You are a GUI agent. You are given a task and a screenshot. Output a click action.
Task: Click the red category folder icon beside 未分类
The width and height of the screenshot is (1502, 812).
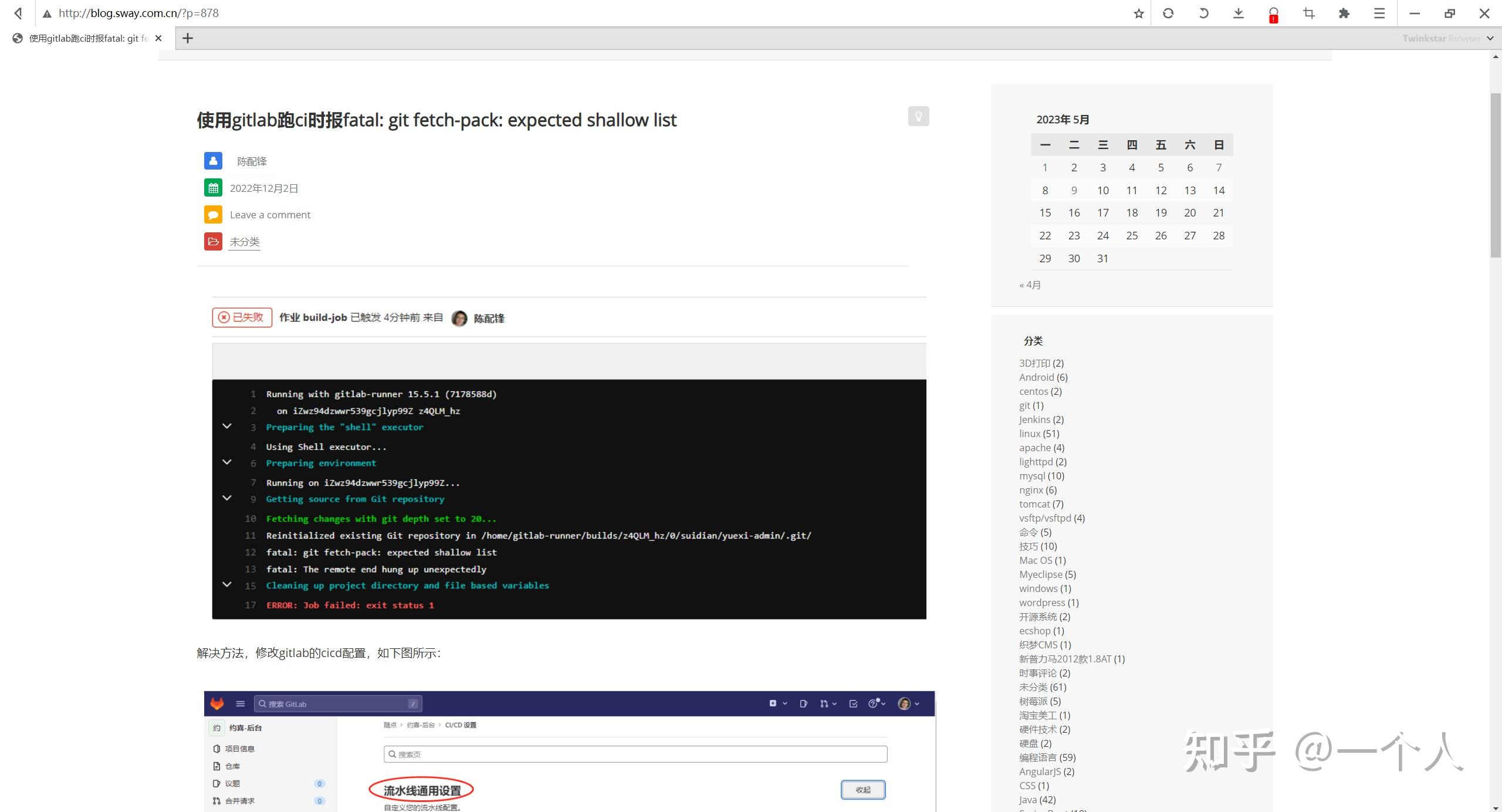pos(213,241)
